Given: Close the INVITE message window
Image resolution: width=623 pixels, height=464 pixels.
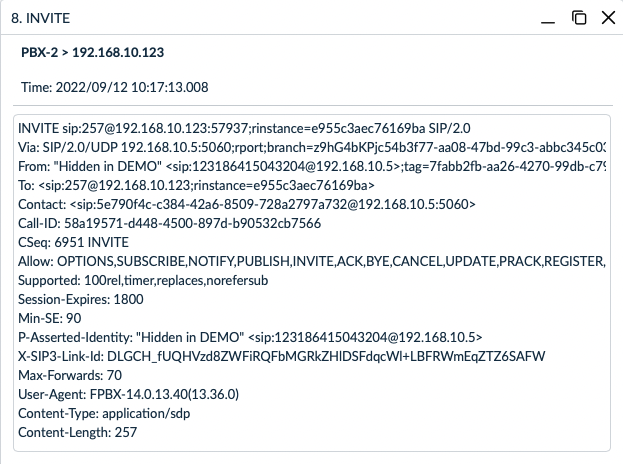Looking at the screenshot, I should [608, 18].
